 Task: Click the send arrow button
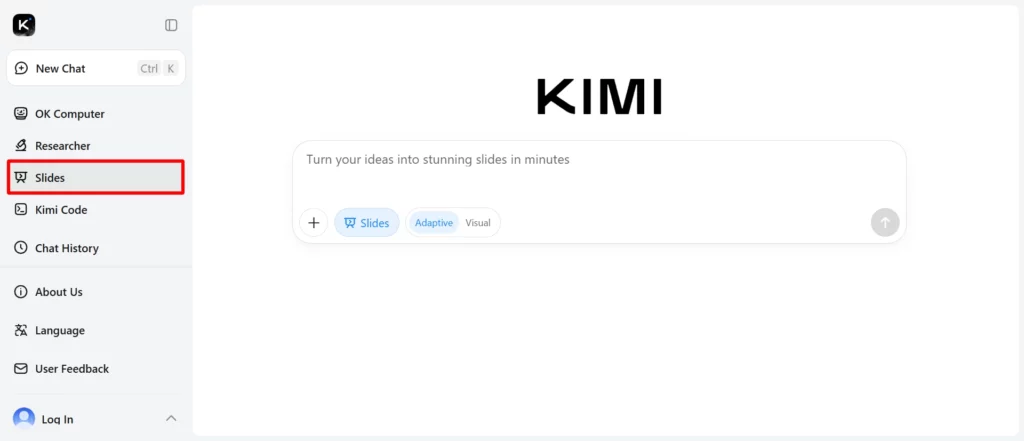[885, 223]
